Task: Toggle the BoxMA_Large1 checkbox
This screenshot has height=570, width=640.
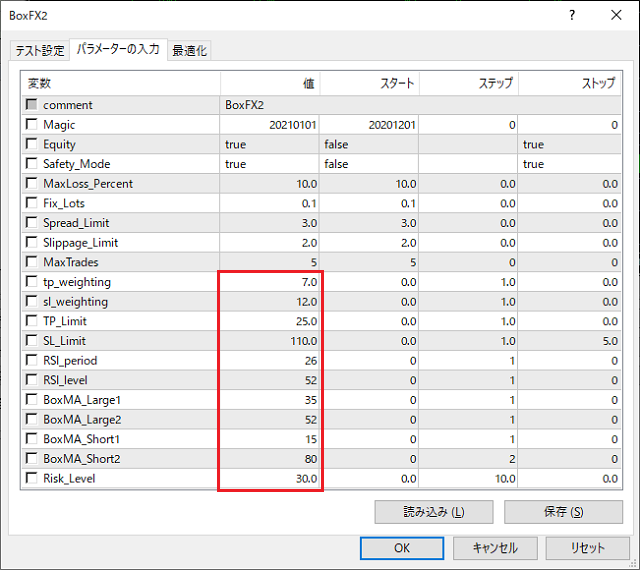Action: point(31,399)
